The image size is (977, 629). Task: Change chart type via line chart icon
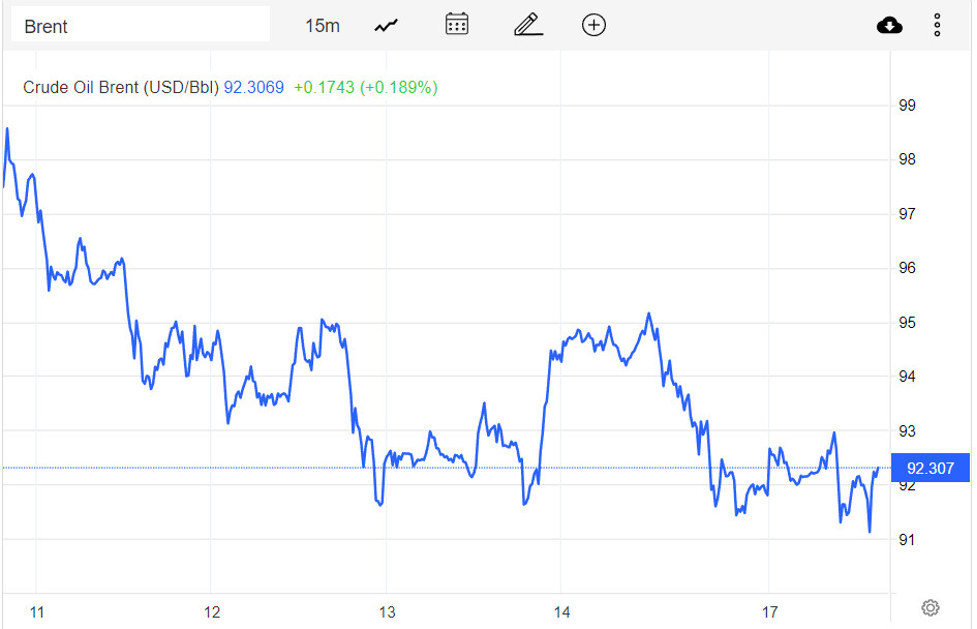click(386, 26)
